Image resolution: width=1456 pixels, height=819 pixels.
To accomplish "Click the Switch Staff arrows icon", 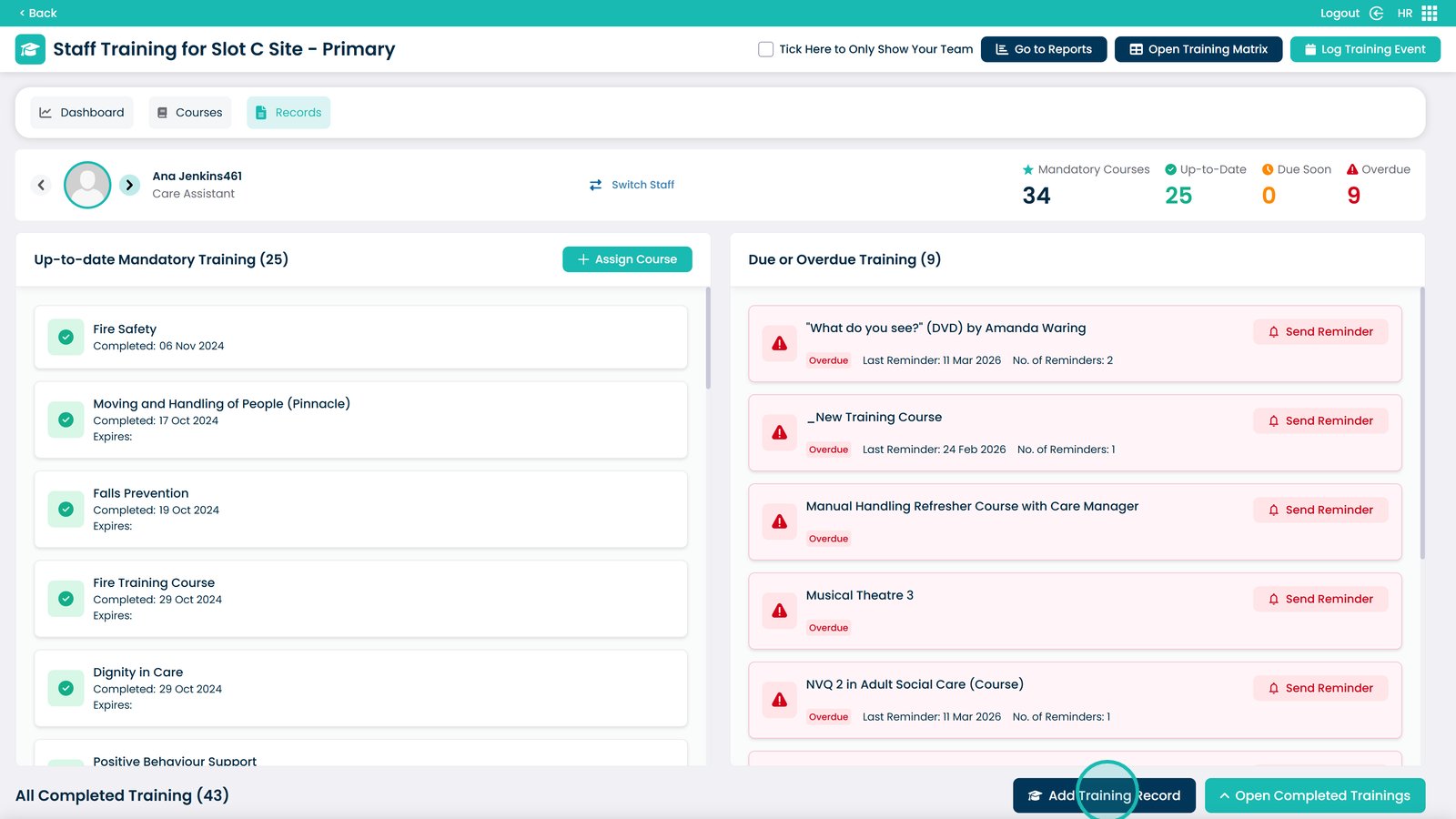I will 595,185.
